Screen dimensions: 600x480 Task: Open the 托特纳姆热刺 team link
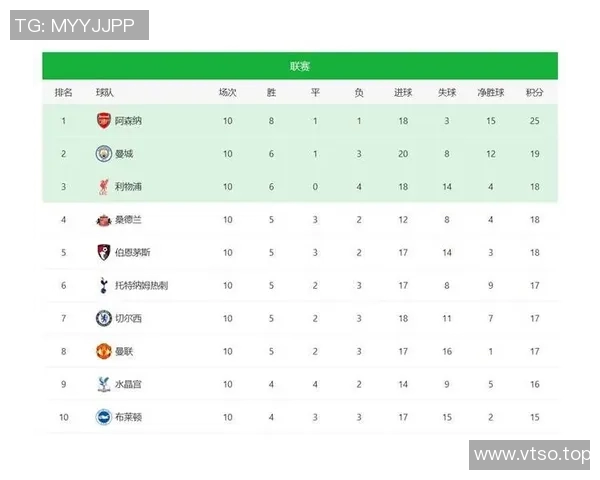tap(141, 285)
